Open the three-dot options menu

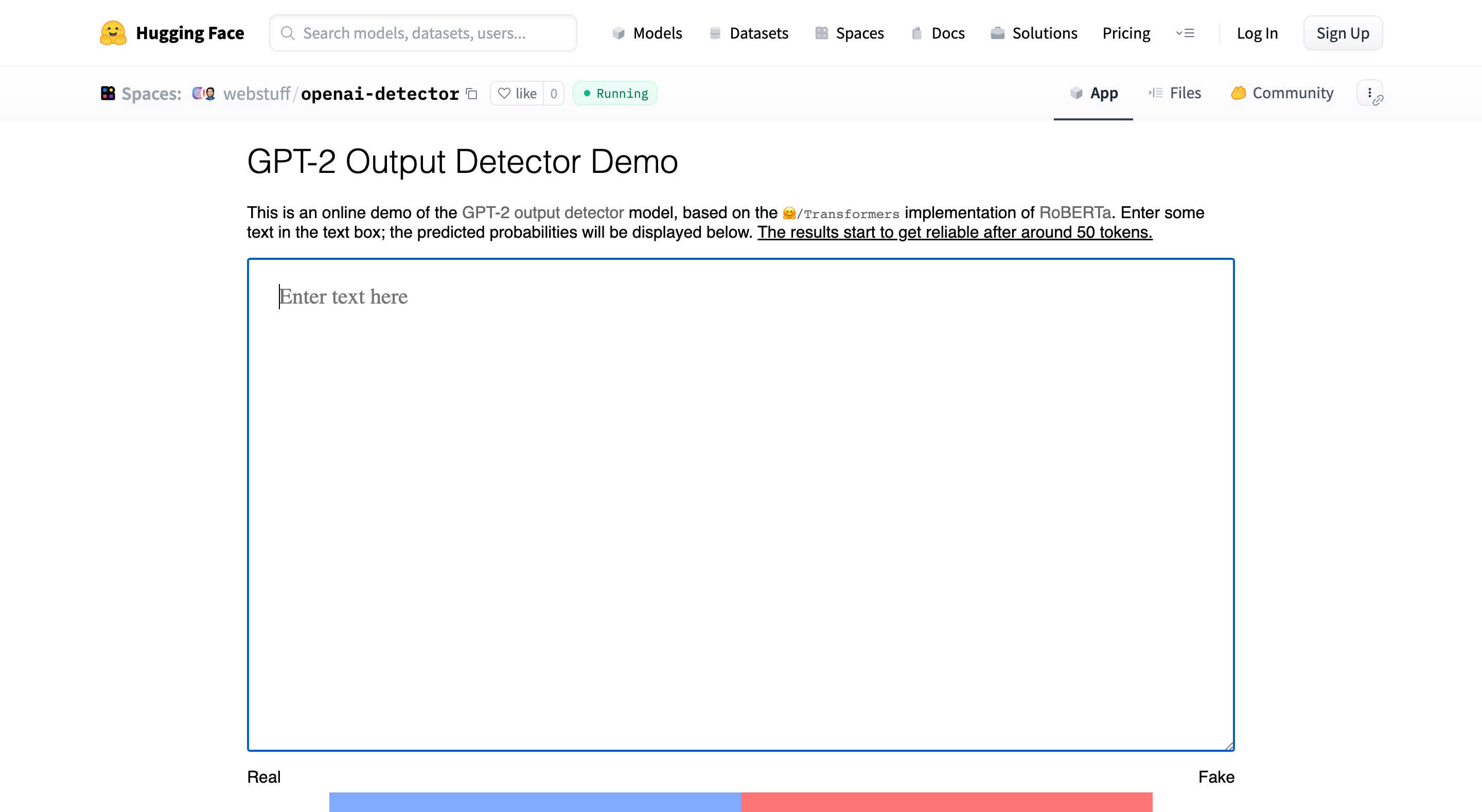(x=1370, y=93)
